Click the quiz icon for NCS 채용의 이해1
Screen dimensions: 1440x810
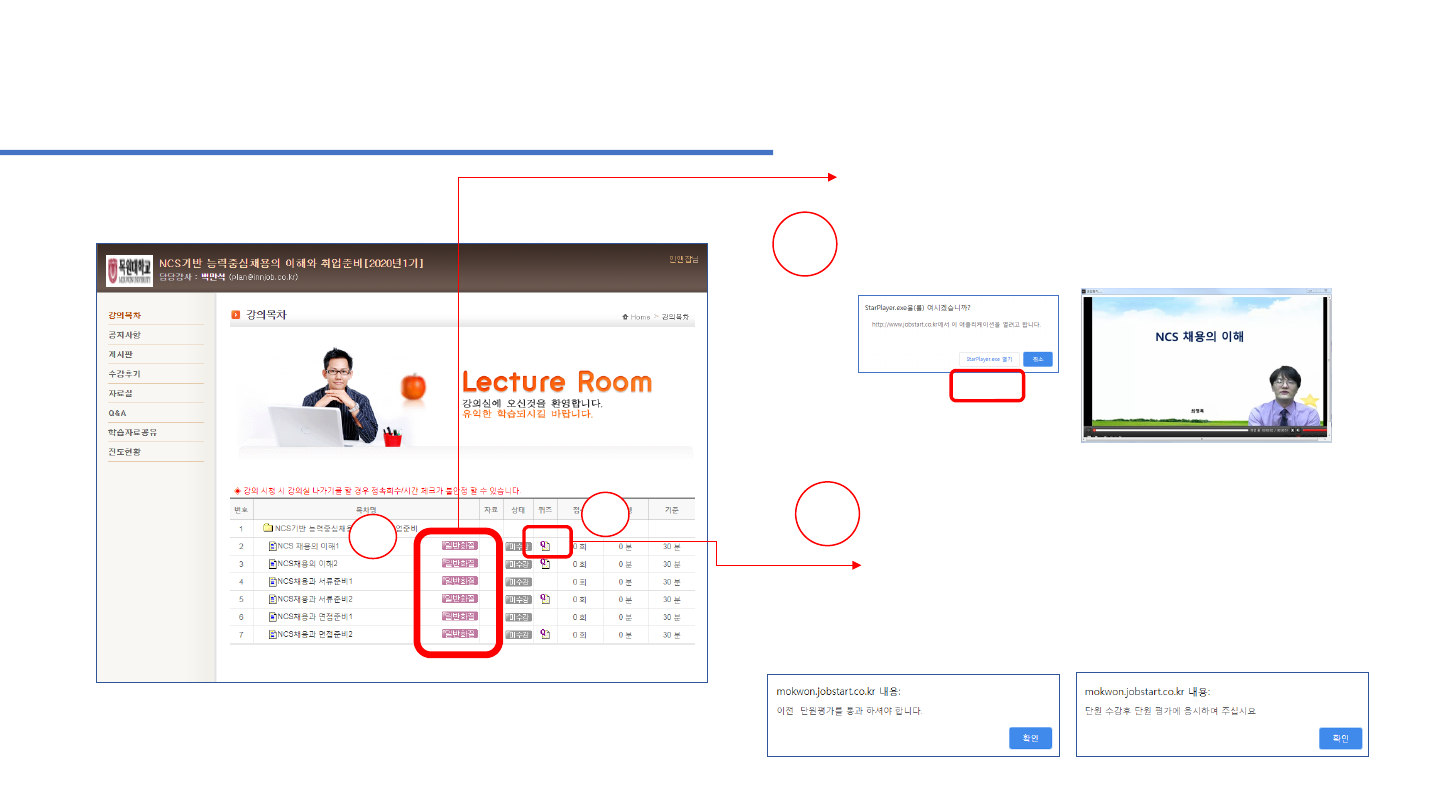[545, 546]
